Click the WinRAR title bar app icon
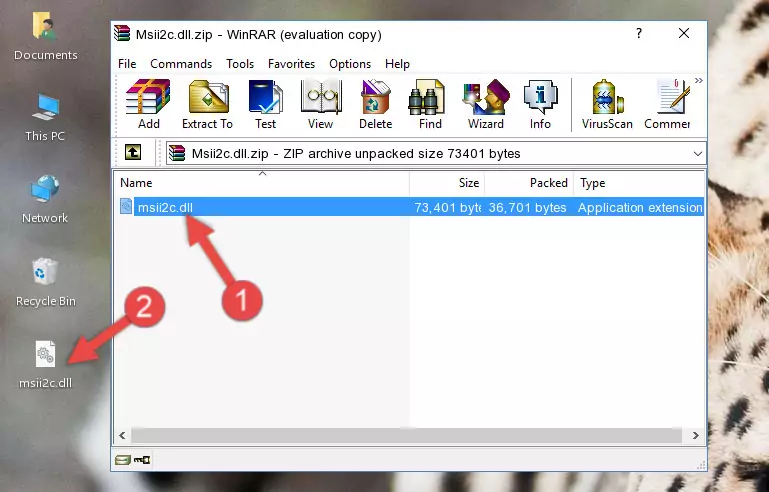The image size is (769, 492). click(x=123, y=34)
